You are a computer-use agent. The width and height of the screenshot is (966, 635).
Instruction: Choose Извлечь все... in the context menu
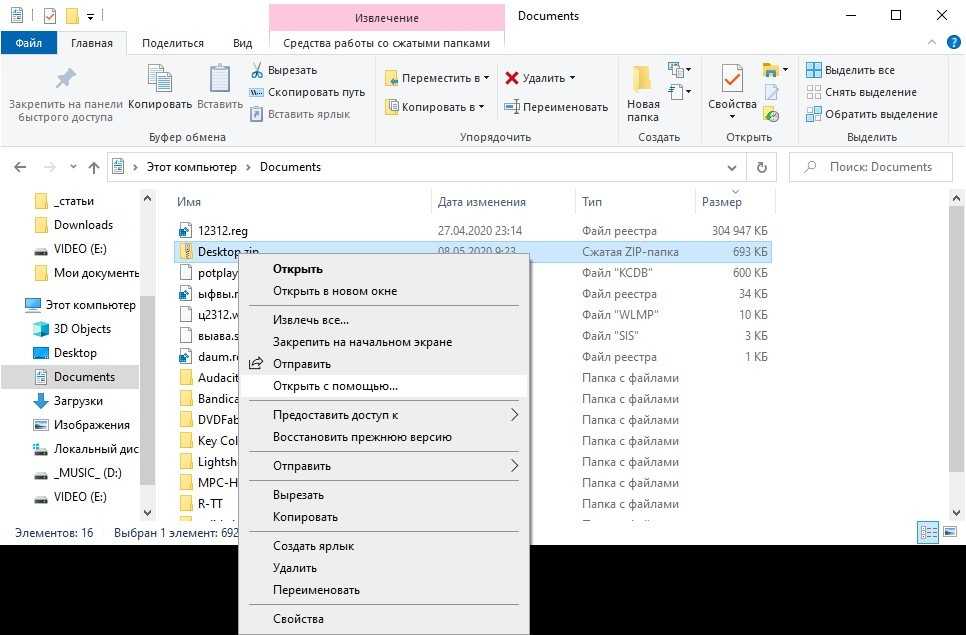tap(383, 320)
